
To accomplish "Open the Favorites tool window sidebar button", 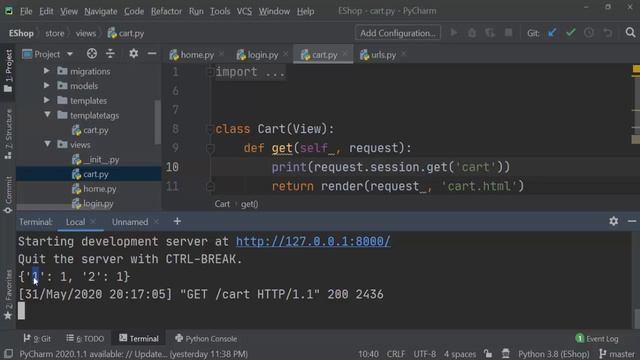I will [x=8, y=295].
